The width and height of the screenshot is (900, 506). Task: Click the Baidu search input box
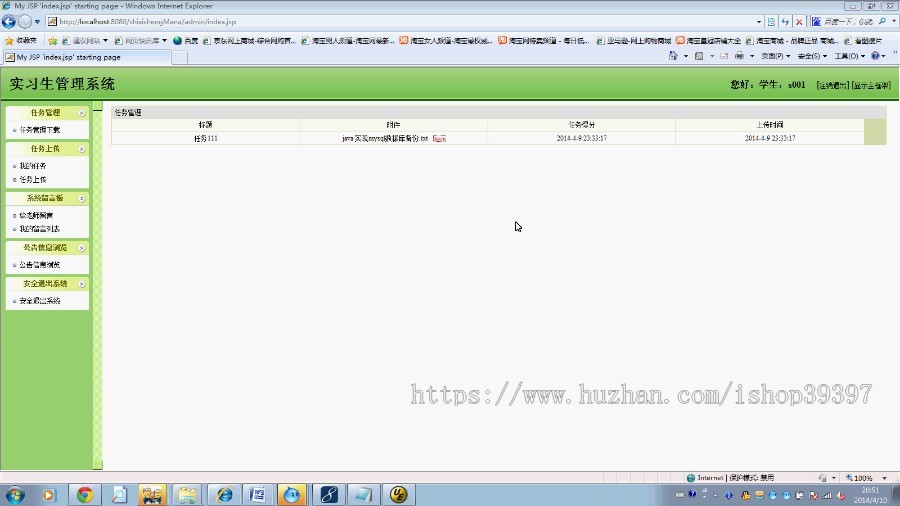[848, 22]
